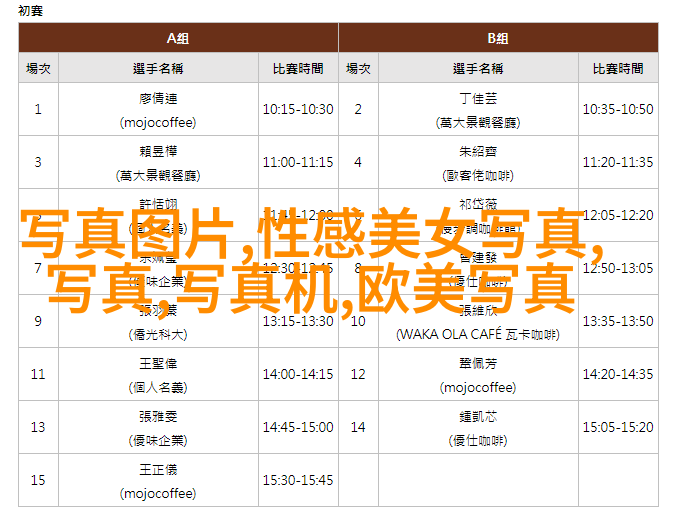Image resolution: width=694 pixels, height=509 pixels.
Task: Click the A組 group header
Action: (x=178, y=38)
